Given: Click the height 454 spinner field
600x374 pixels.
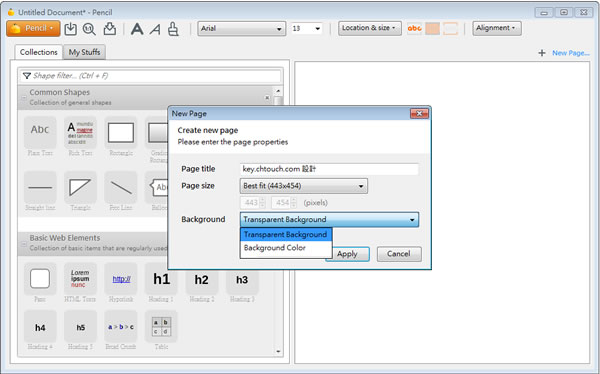Looking at the screenshot, I should coord(284,203).
